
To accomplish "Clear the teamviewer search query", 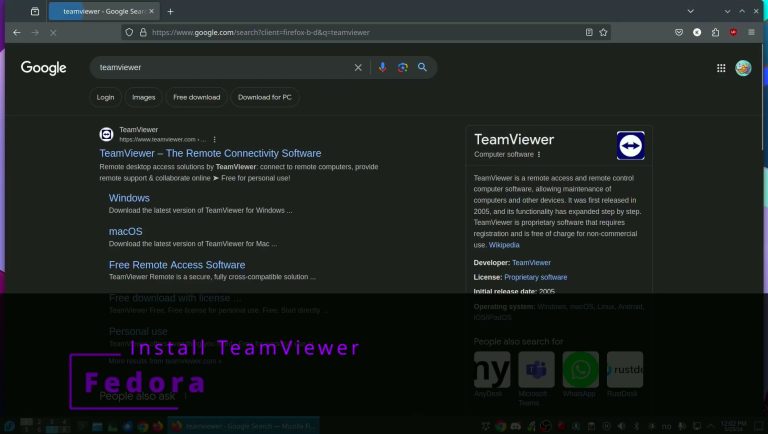I will [358, 68].
